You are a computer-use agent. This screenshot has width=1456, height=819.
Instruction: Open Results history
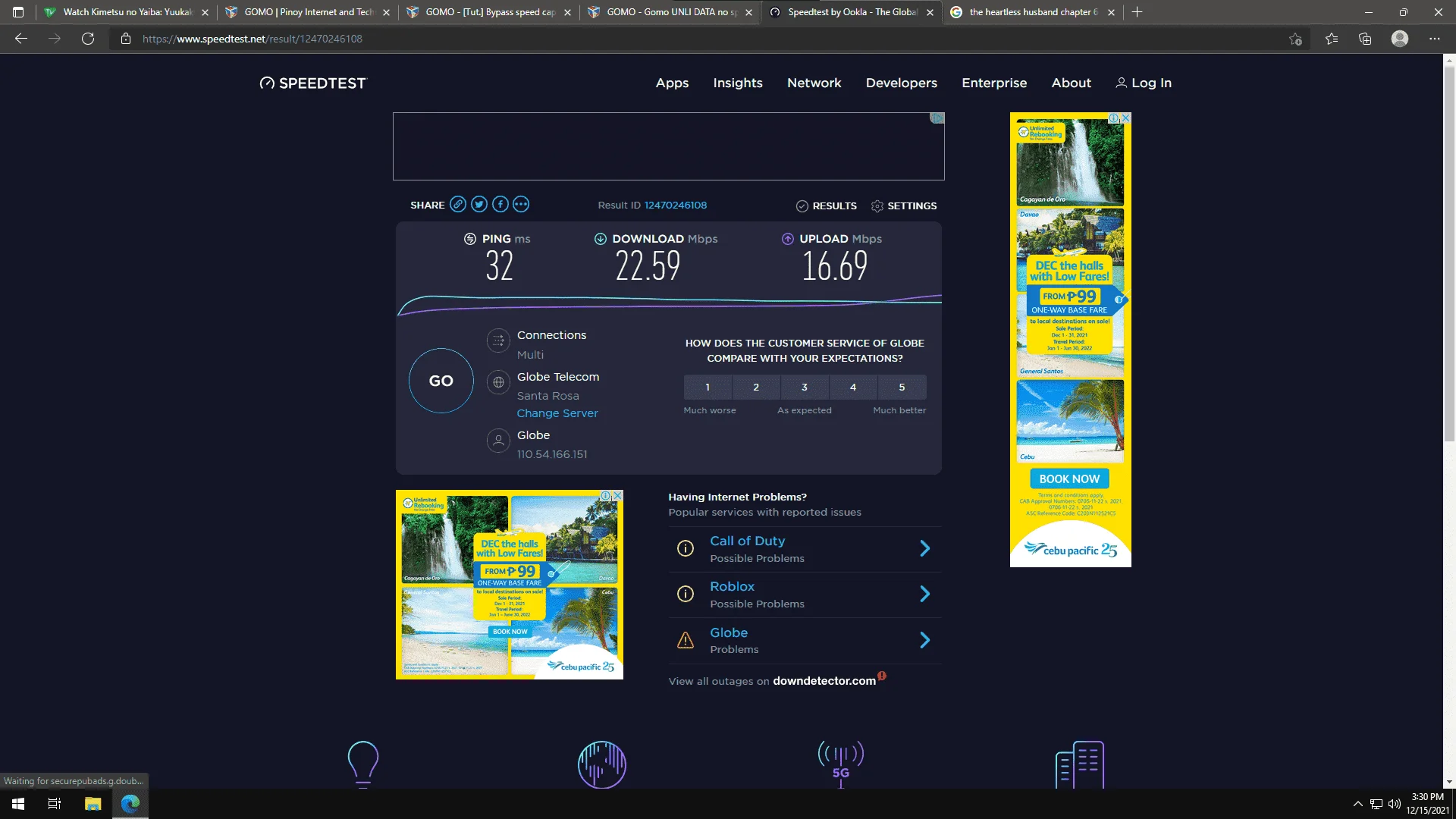[827, 206]
